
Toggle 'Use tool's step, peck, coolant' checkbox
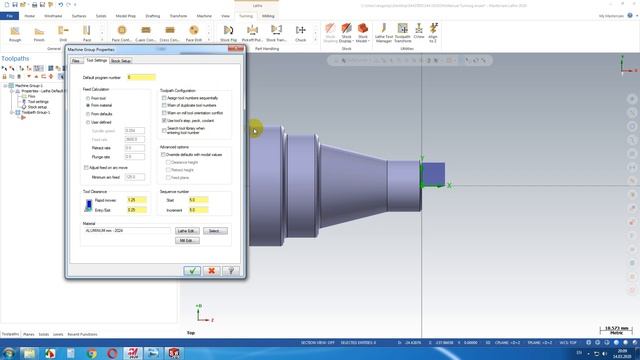164,120
